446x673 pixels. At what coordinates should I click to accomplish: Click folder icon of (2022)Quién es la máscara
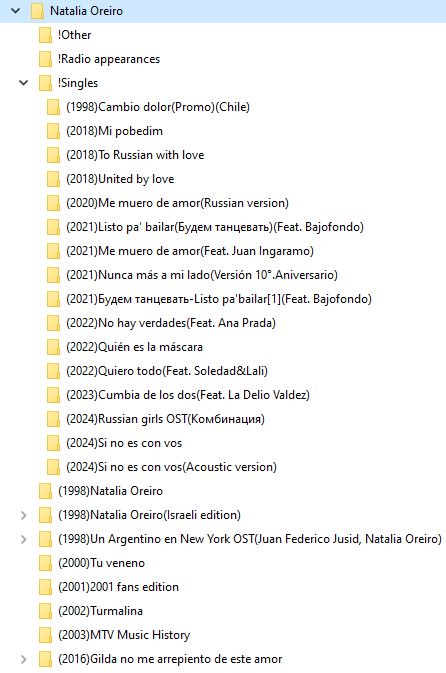53,347
